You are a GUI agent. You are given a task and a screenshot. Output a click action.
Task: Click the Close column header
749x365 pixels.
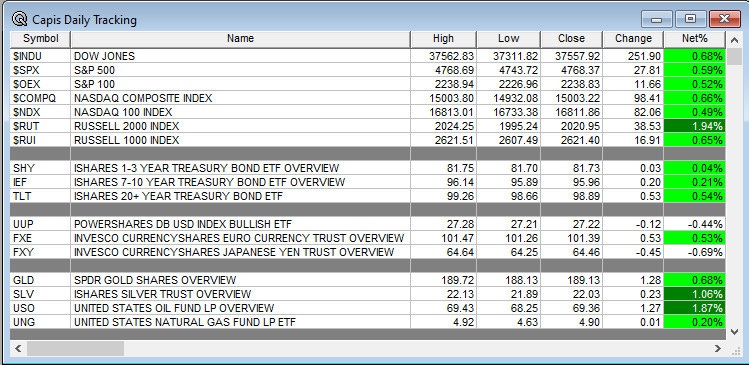(x=571, y=39)
